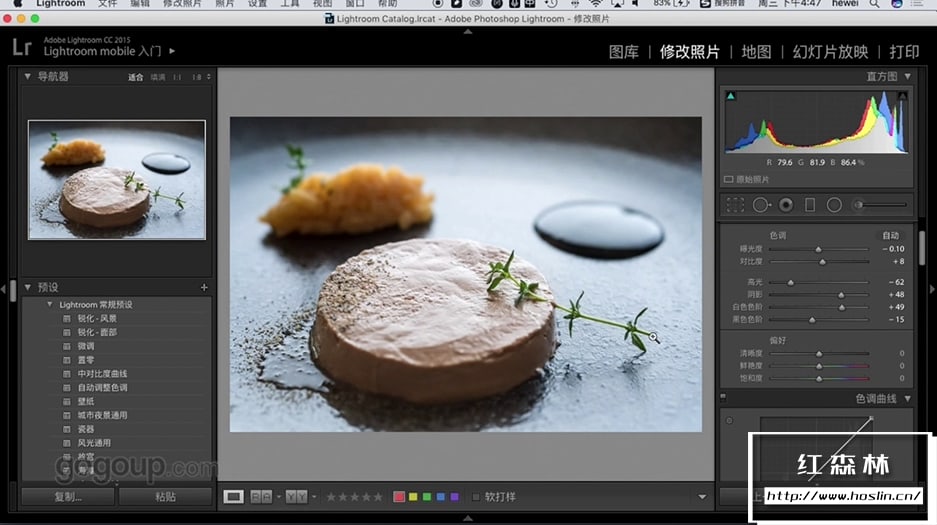This screenshot has width=937, height=525.
Task: Switch to the 地图 Map module
Action: (757, 52)
